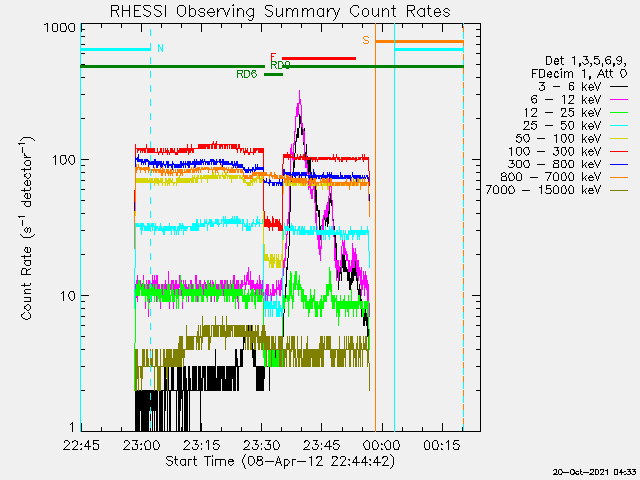Click the '23:15' x-axis tick label
Screen dimensions: 640x480
pyautogui.click(x=201, y=445)
